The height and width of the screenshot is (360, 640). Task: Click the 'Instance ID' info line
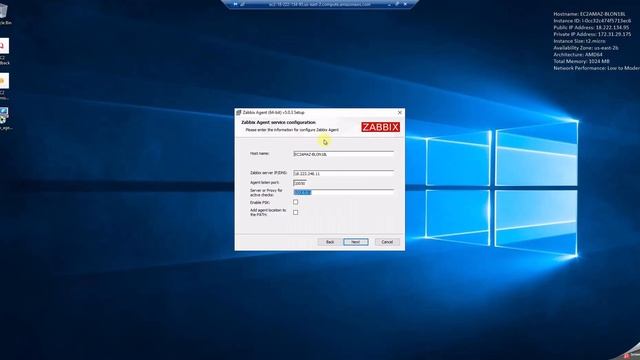click(x=592, y=20)
